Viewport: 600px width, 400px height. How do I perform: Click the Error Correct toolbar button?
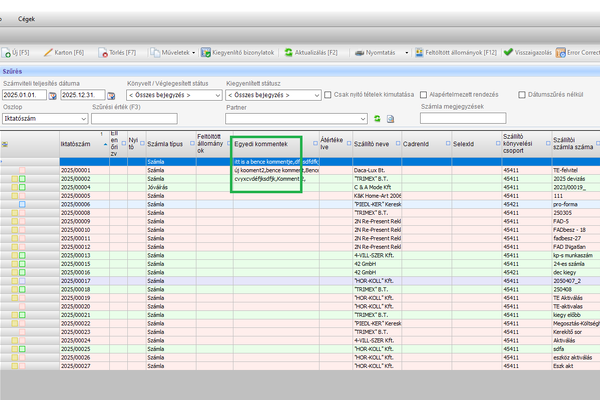click(578, 52)
